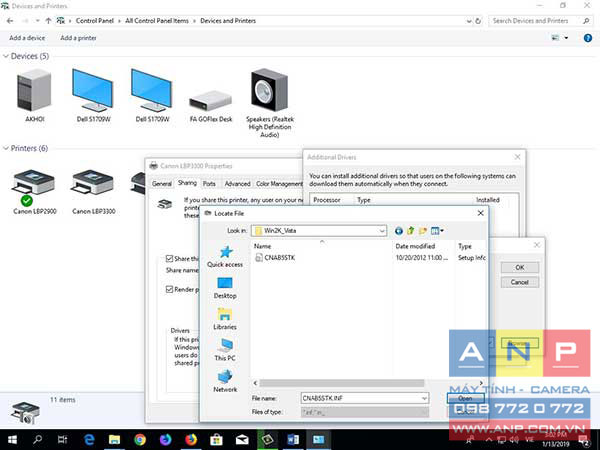Viewport: 600px width, 450px height.
Task: Switch to Ports tab in Properties
Action: tap(209, 184)
